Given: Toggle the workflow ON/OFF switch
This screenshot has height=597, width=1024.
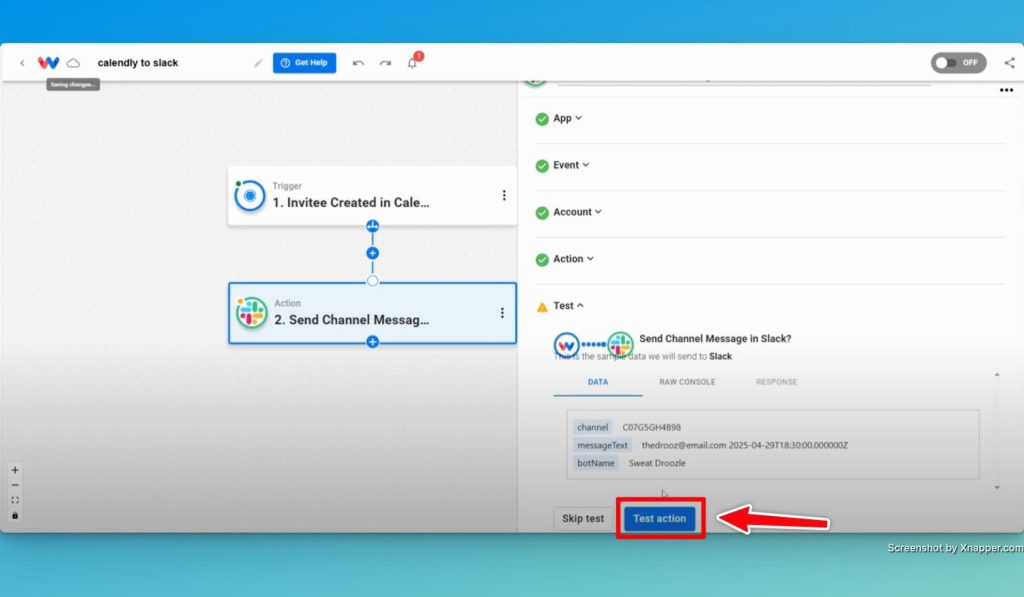Looking at the screenshot, I should [958, 63].
